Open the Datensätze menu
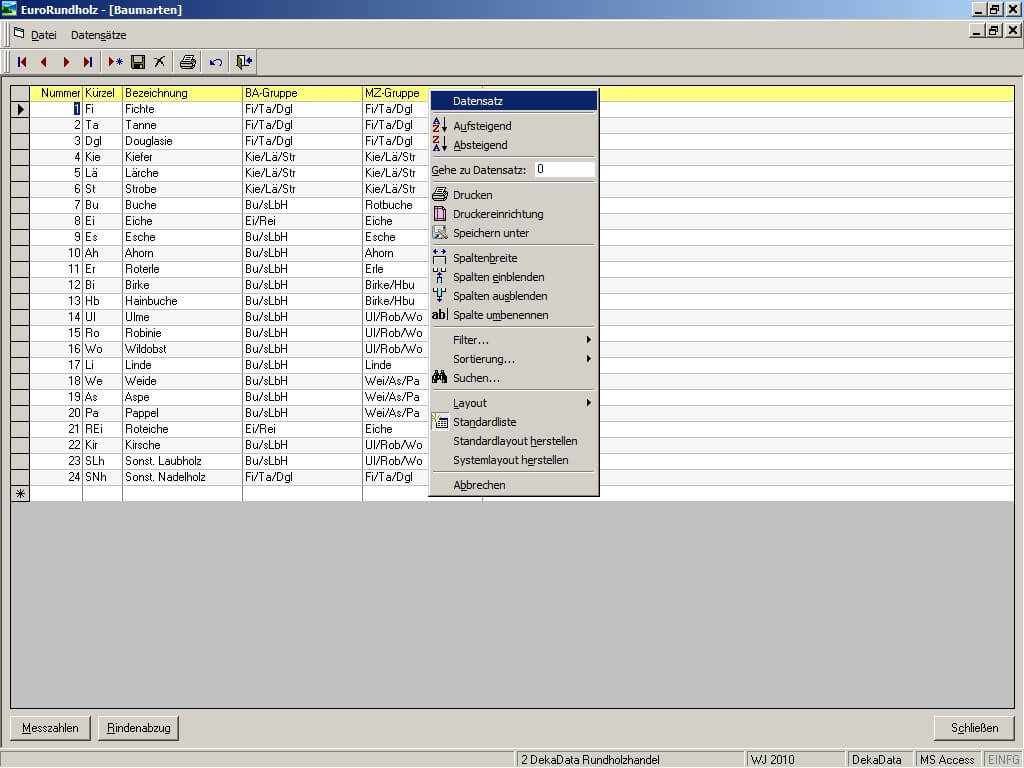Viewport: 1024px width, 768px height. (99, 35)
